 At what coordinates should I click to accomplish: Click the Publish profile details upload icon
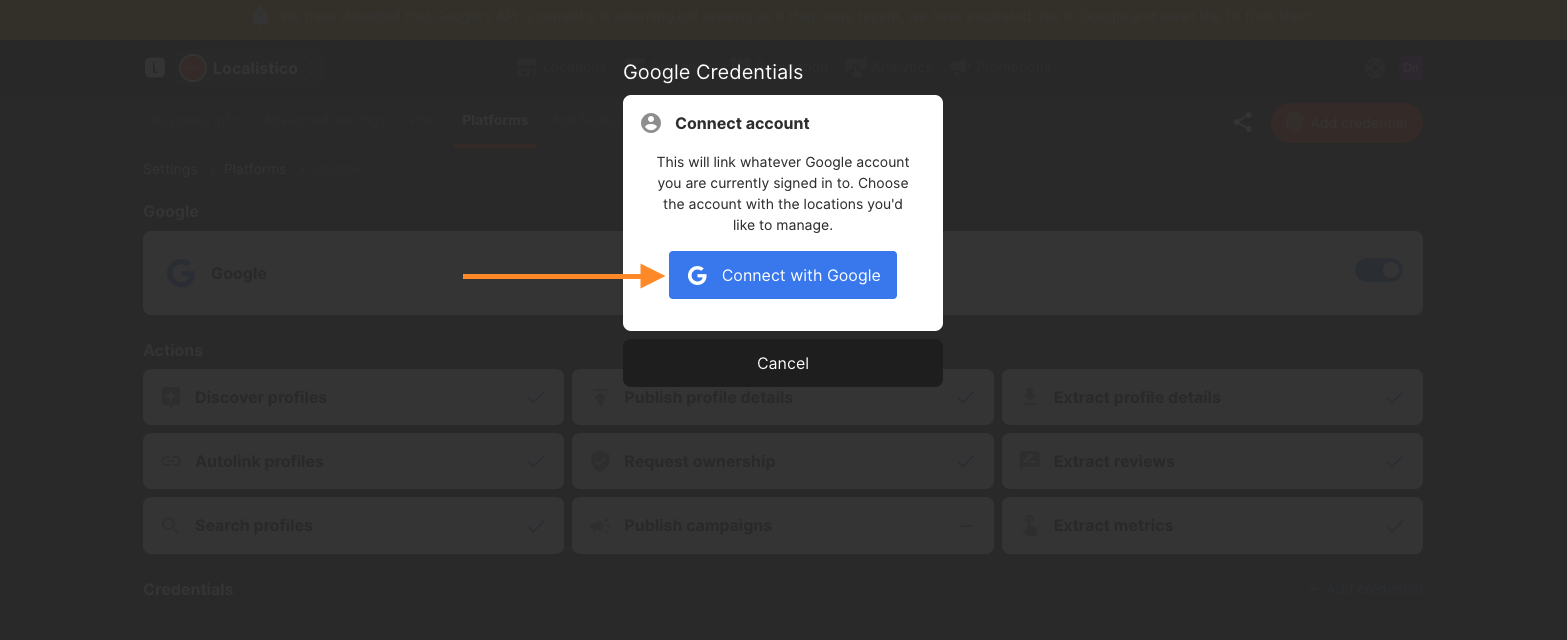point(600,397)
